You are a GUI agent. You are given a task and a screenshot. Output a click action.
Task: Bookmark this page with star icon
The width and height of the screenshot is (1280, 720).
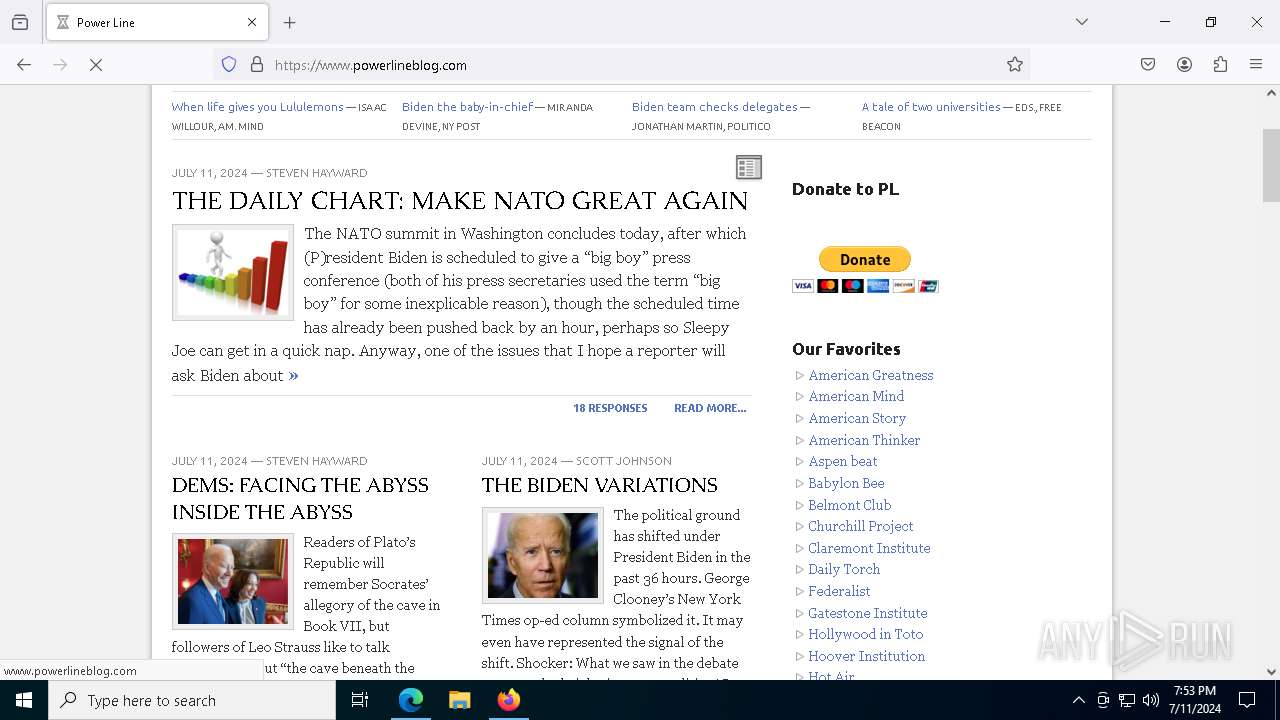click(x=1015, y=65)
